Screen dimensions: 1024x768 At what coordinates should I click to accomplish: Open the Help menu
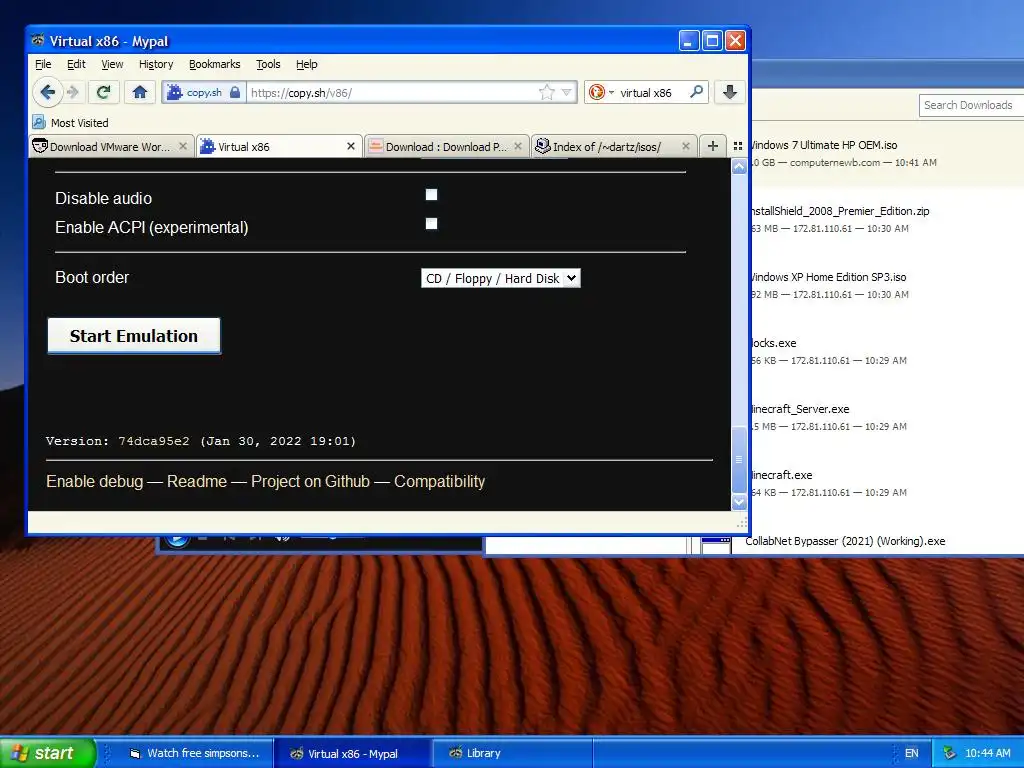[306, 64]
